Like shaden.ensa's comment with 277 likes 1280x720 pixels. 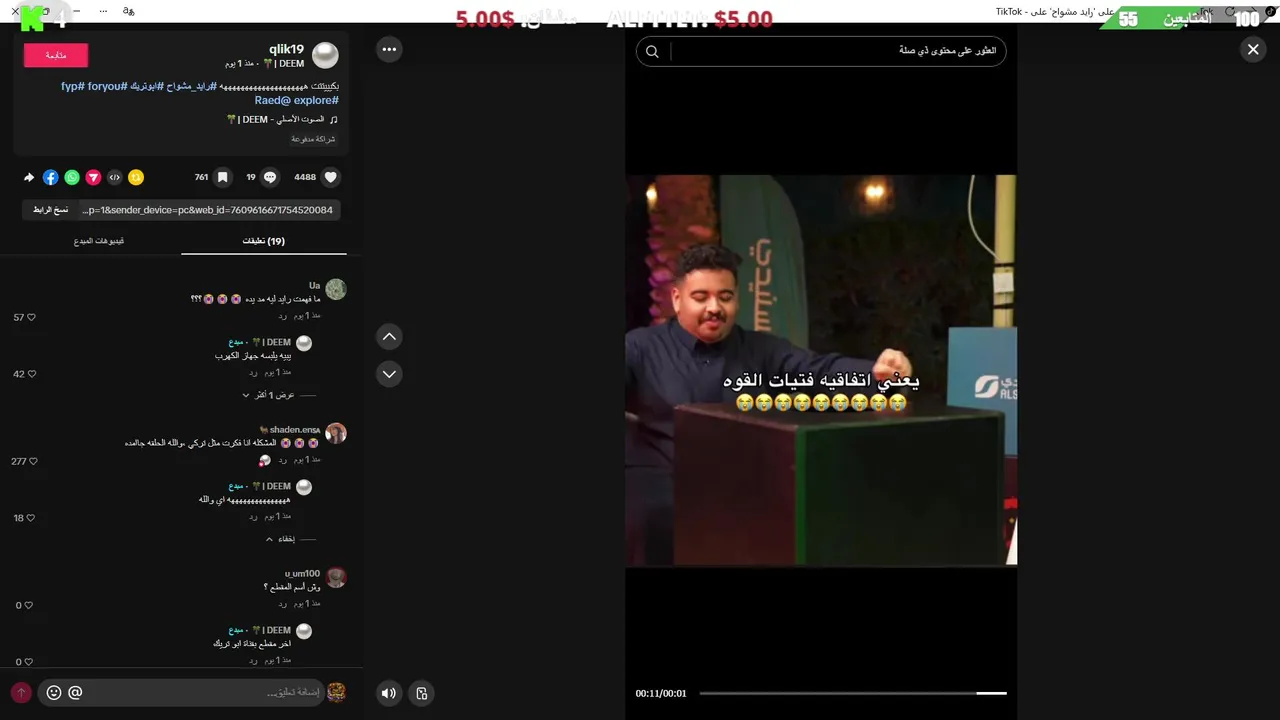[31, 461]
